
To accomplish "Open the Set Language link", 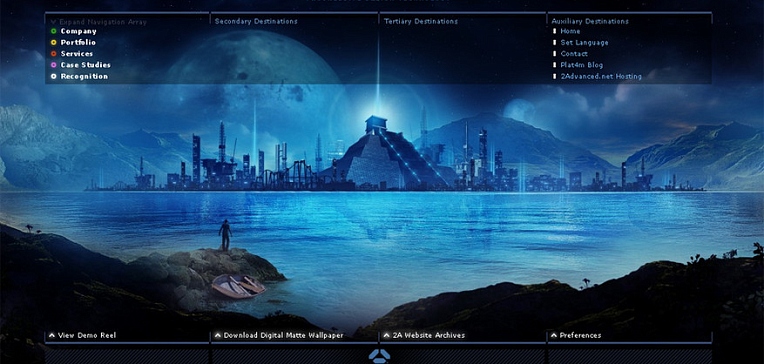I will [584, 42].
